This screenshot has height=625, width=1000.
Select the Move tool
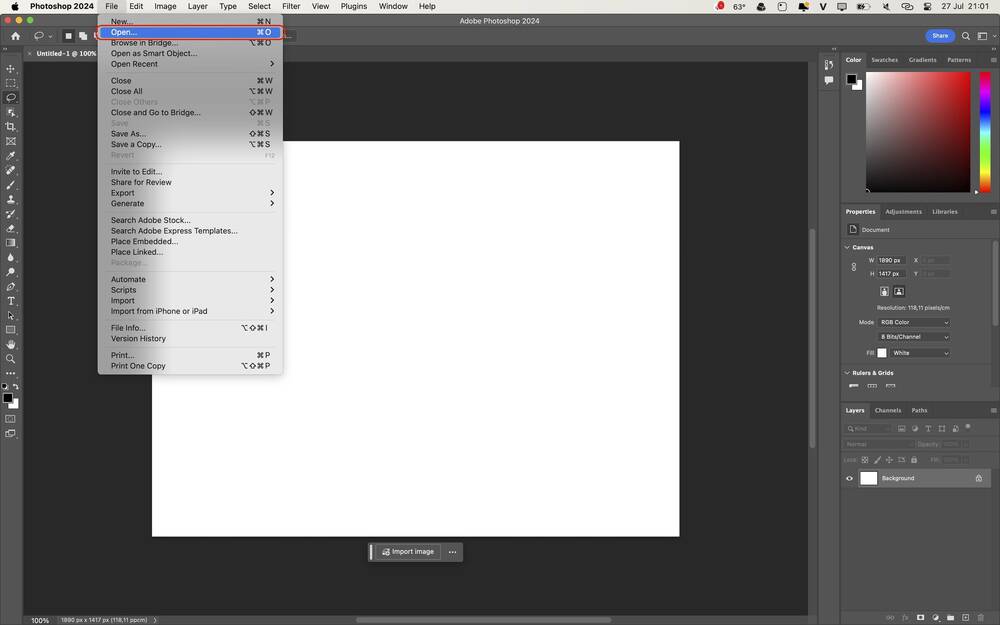11,69
